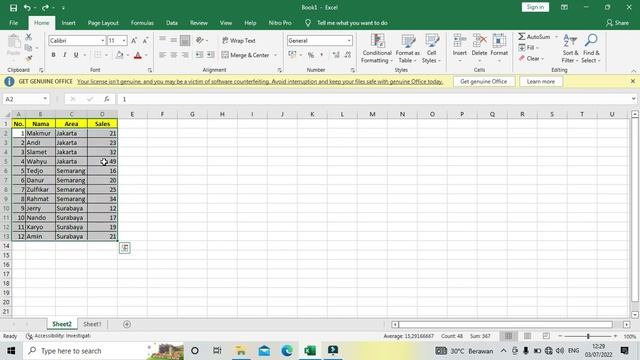Screen dimensions: 640x360
Task: Add a new sheet
Action: [x=127, y=324]
